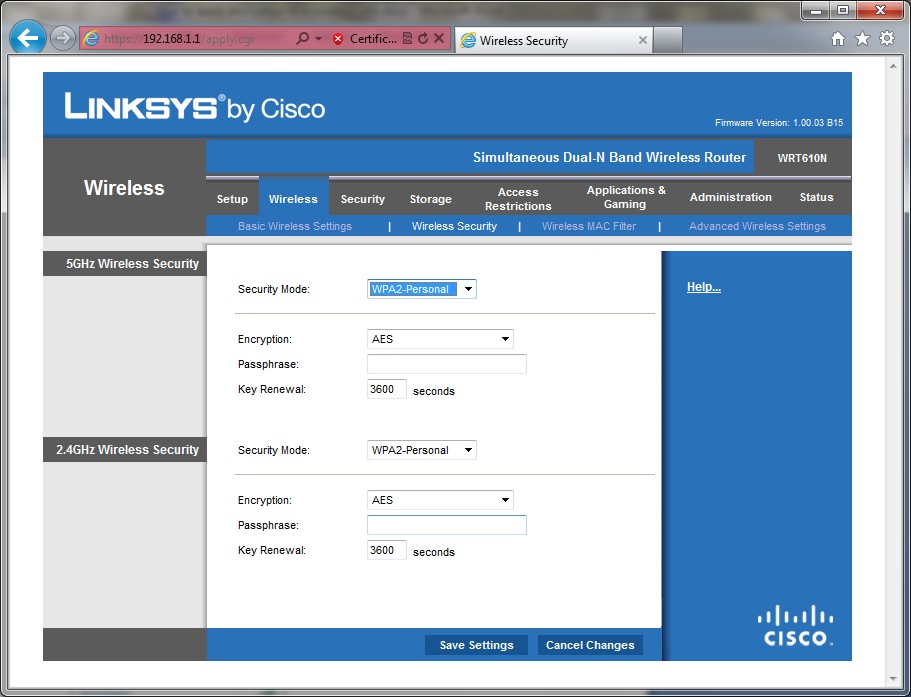Viewport: 911px width, 697px height.
Task: Click the WRT610N model label
Action: [x=802, y=158]
